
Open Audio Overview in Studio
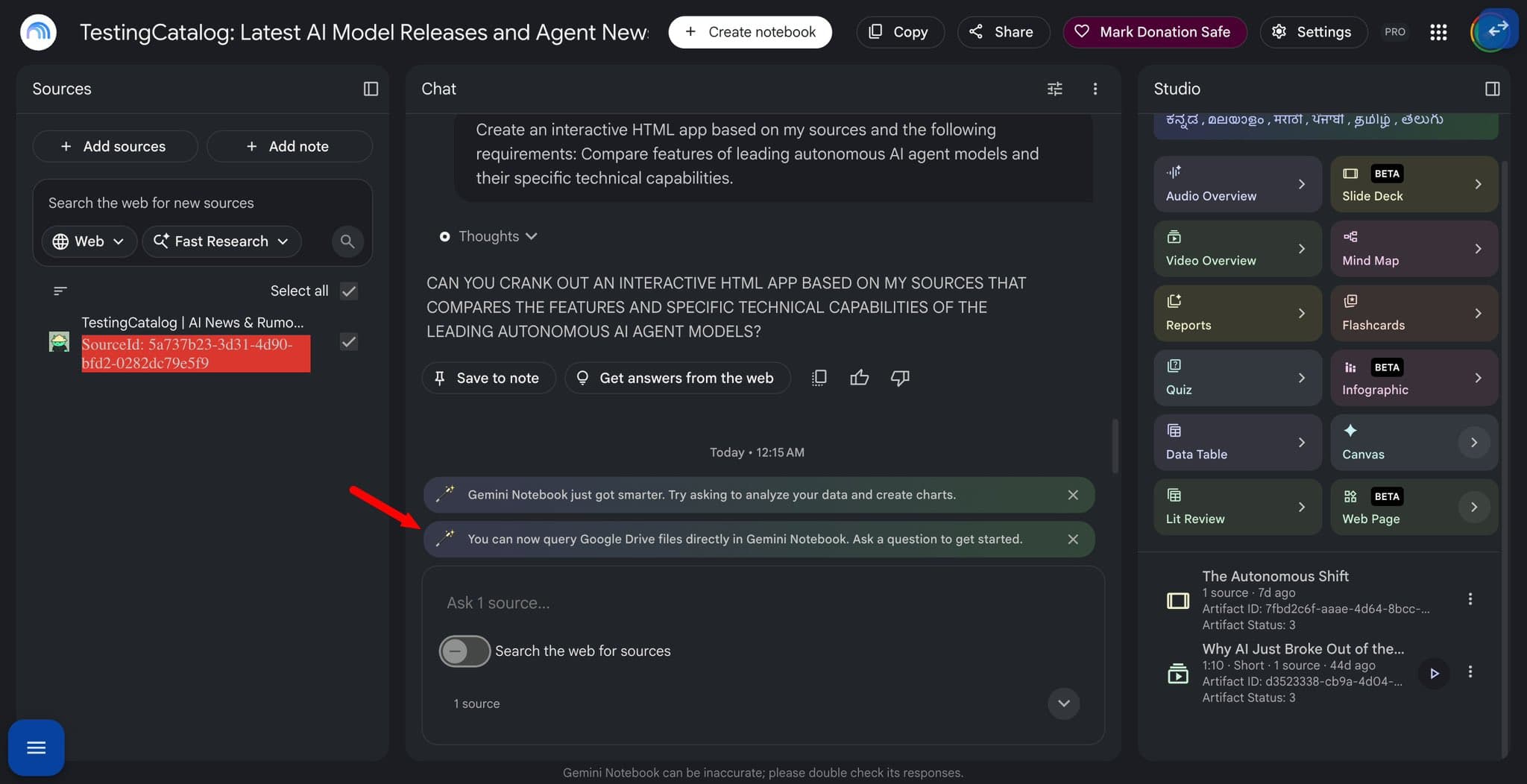pos(1237,183)
